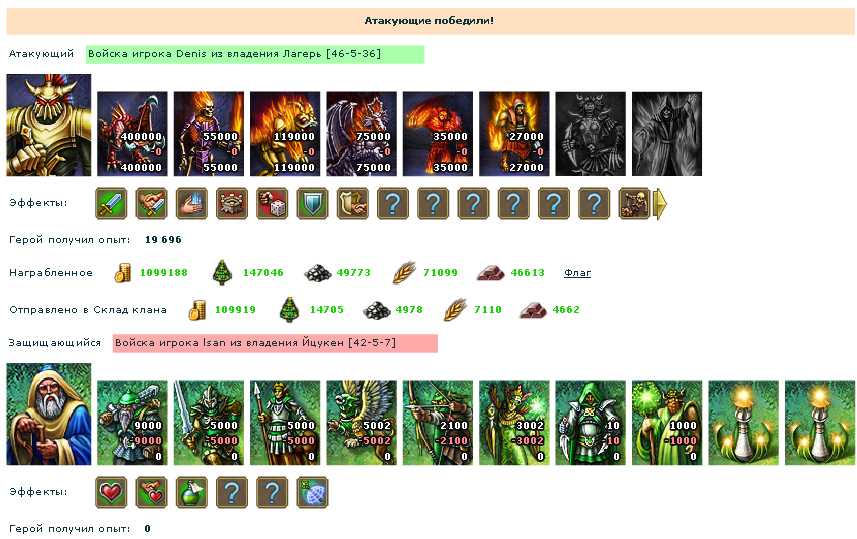Click the blue globe effect icon

click(313, 493)
